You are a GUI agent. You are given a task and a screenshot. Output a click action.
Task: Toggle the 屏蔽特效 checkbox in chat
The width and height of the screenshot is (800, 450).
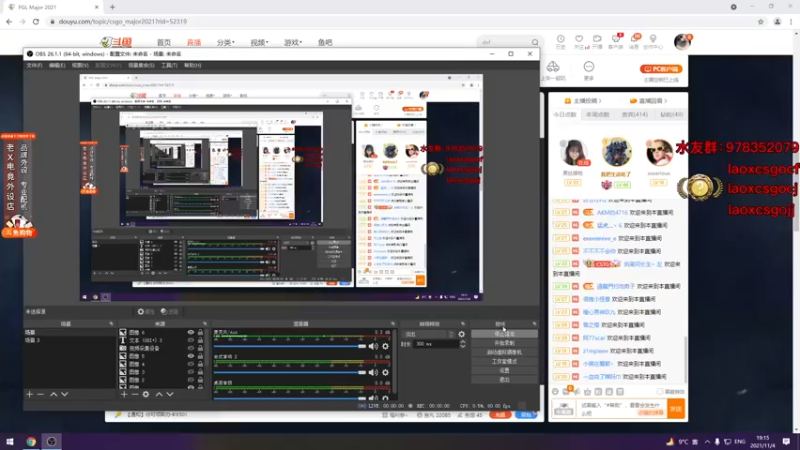point(660,391)
